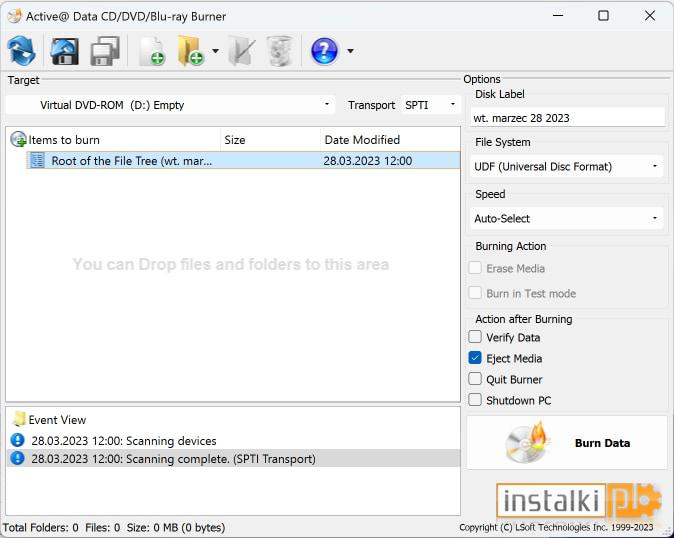This screenshot has width=674, height=538.
Task: Uncheck the Eject Media checkbox
Action: pos(475,358)
